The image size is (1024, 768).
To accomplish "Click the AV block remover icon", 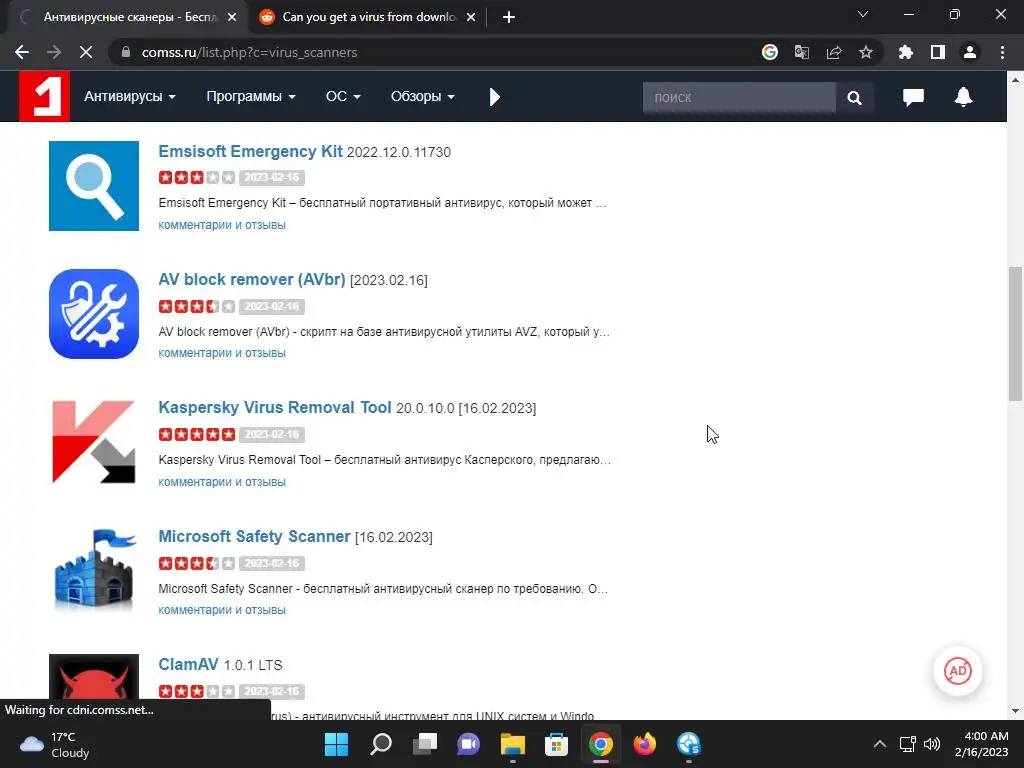I will click(94, 313).
